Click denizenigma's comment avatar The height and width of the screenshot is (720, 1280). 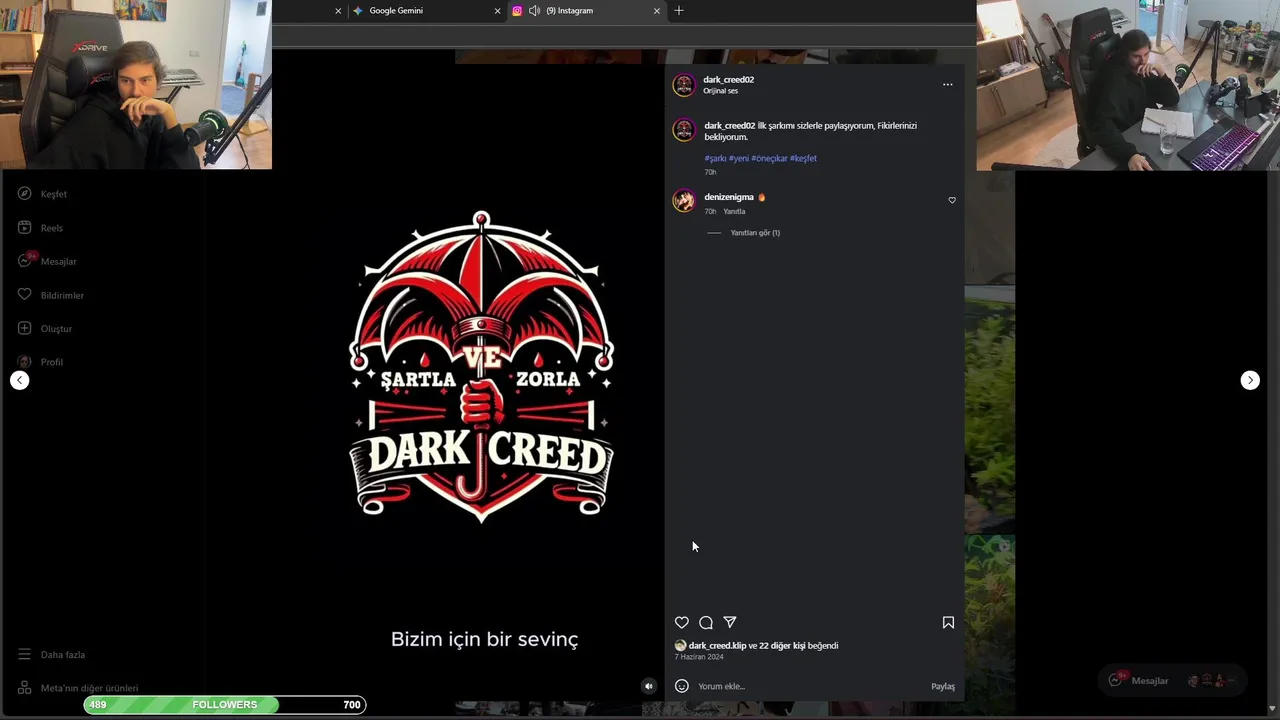[684, 201]
